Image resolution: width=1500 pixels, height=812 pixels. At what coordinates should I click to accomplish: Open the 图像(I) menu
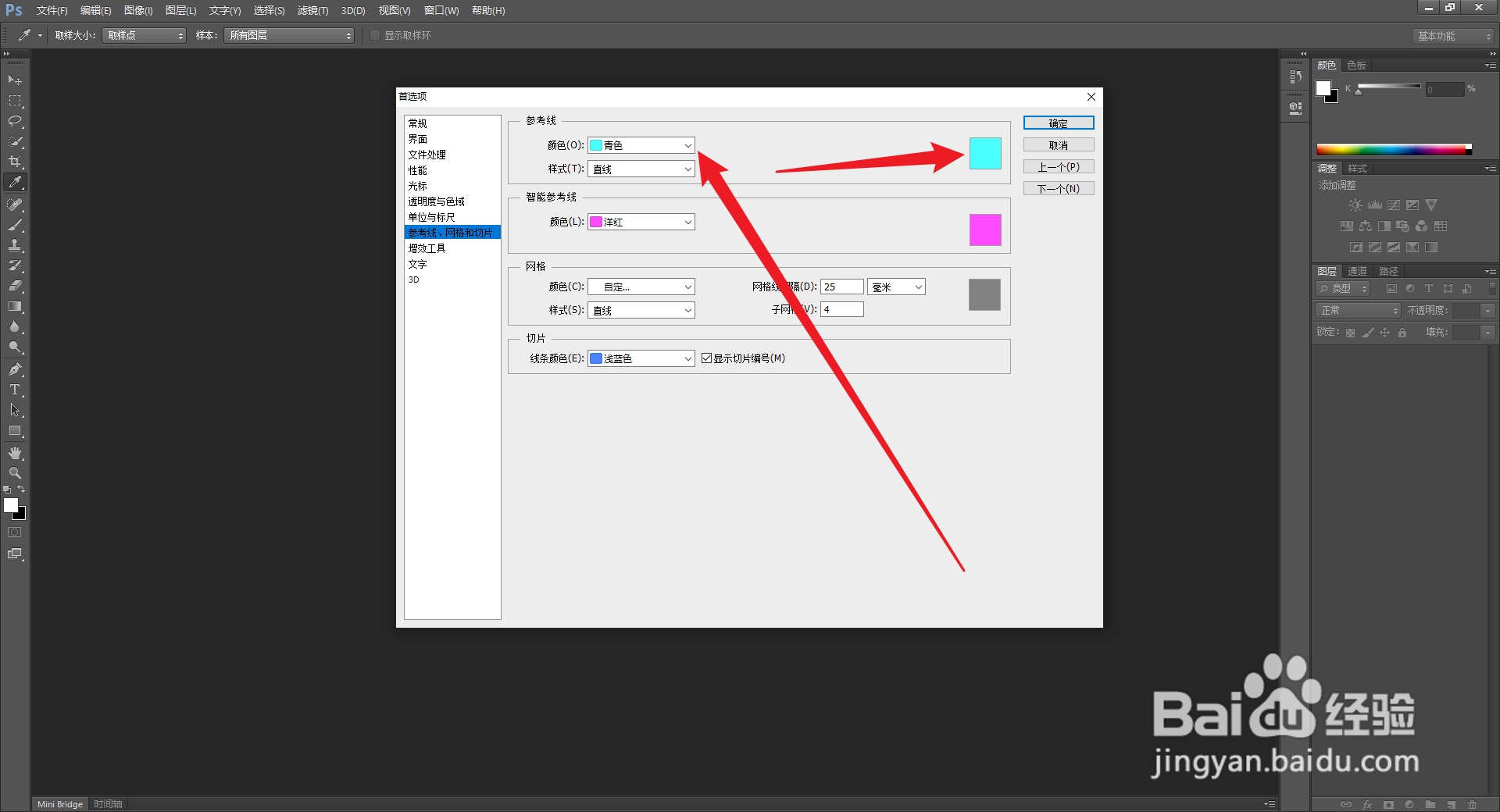pos(138,10)
